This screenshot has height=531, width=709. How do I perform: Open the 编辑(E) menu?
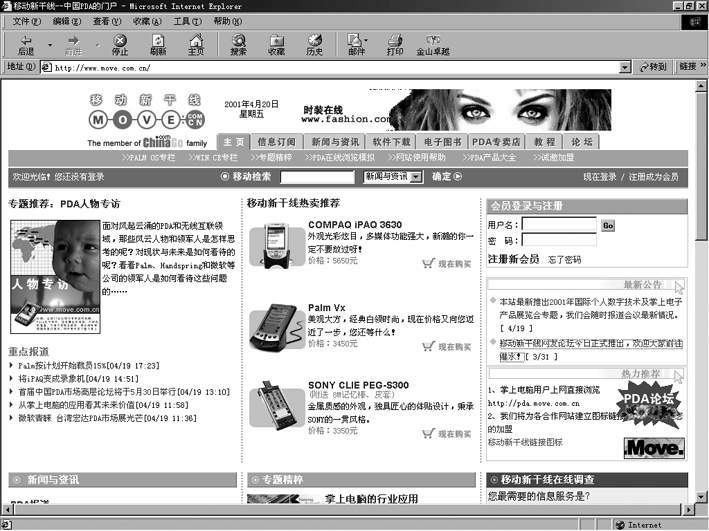(x=67, y=21)
